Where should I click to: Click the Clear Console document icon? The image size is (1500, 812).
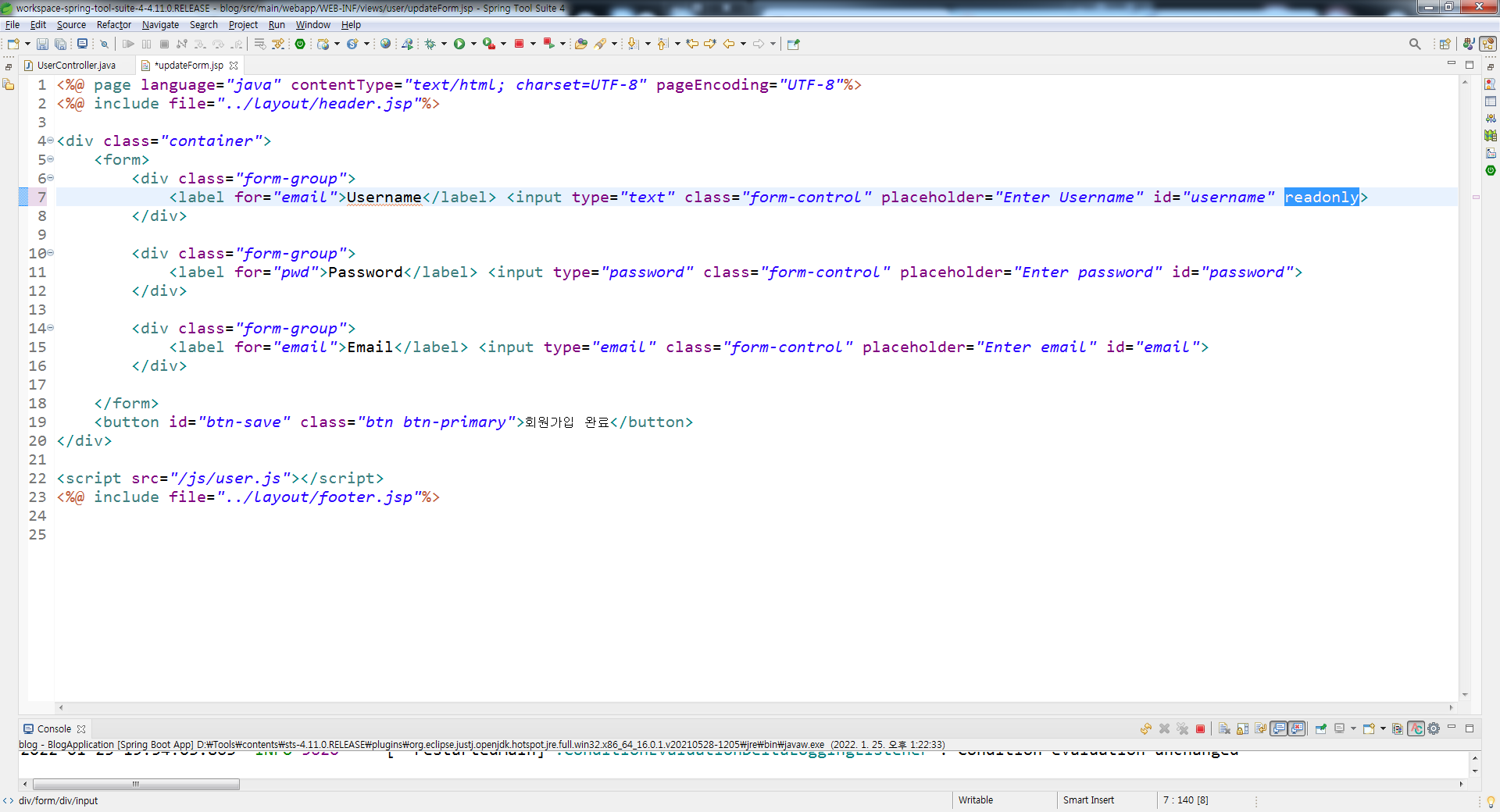(x=1224, y=728)
